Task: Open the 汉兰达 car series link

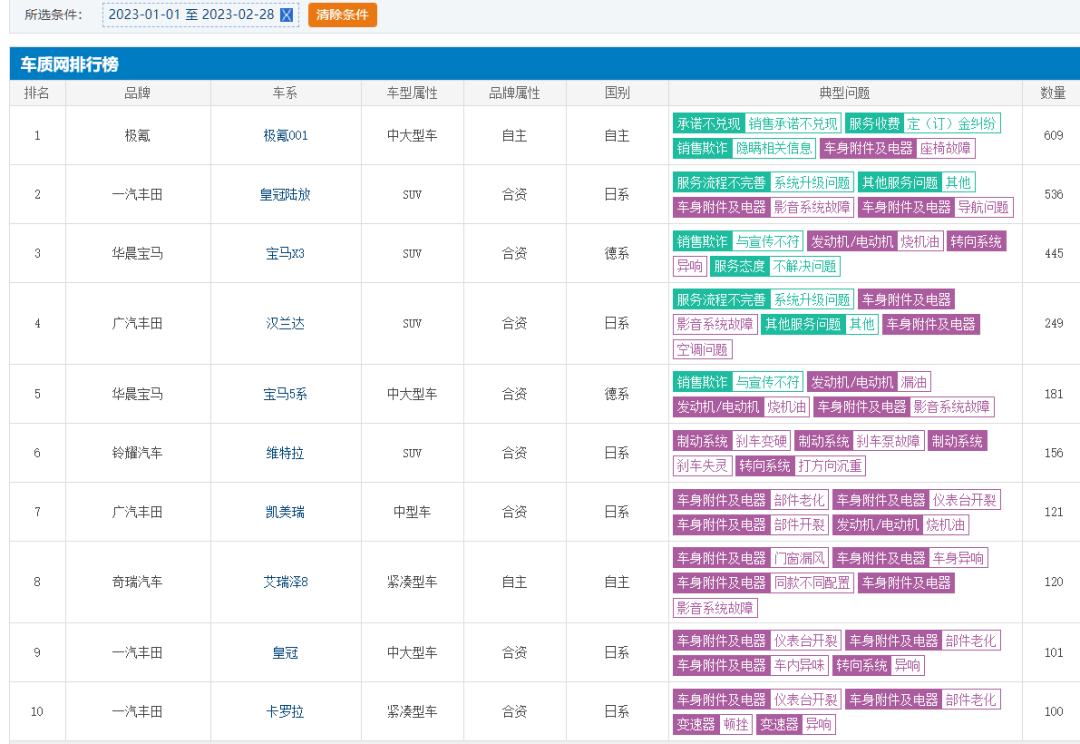Action: [x=285, y=323]
